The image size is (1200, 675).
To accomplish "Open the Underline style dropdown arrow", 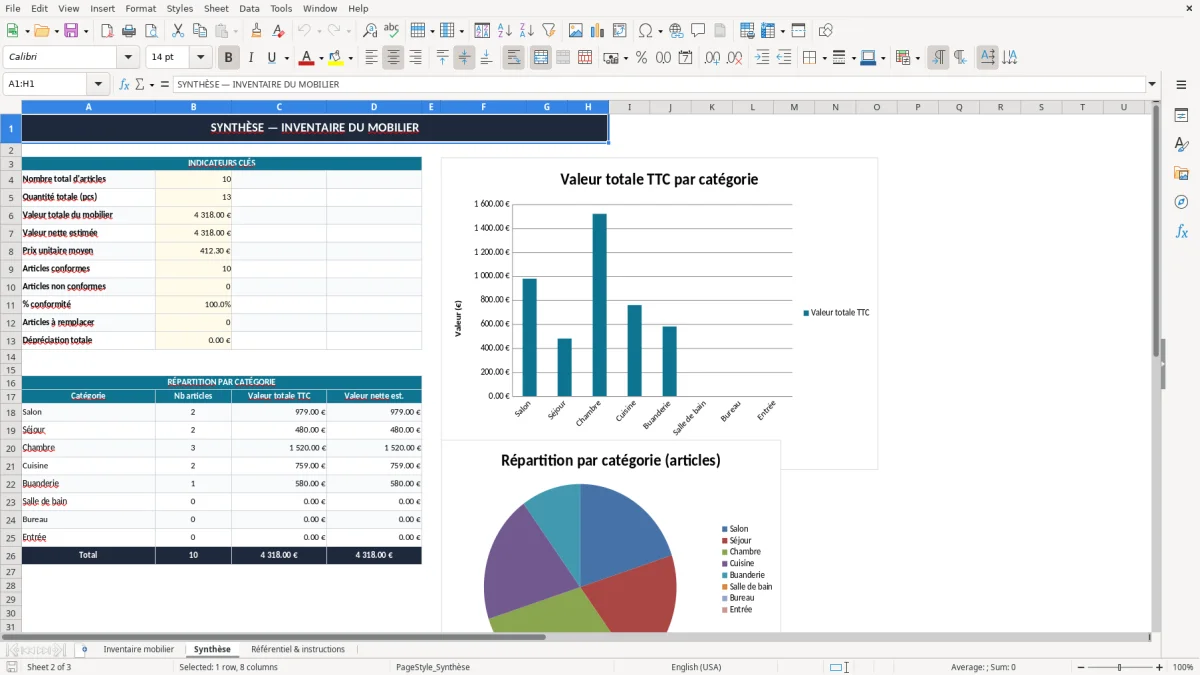I will coord(286,58).
